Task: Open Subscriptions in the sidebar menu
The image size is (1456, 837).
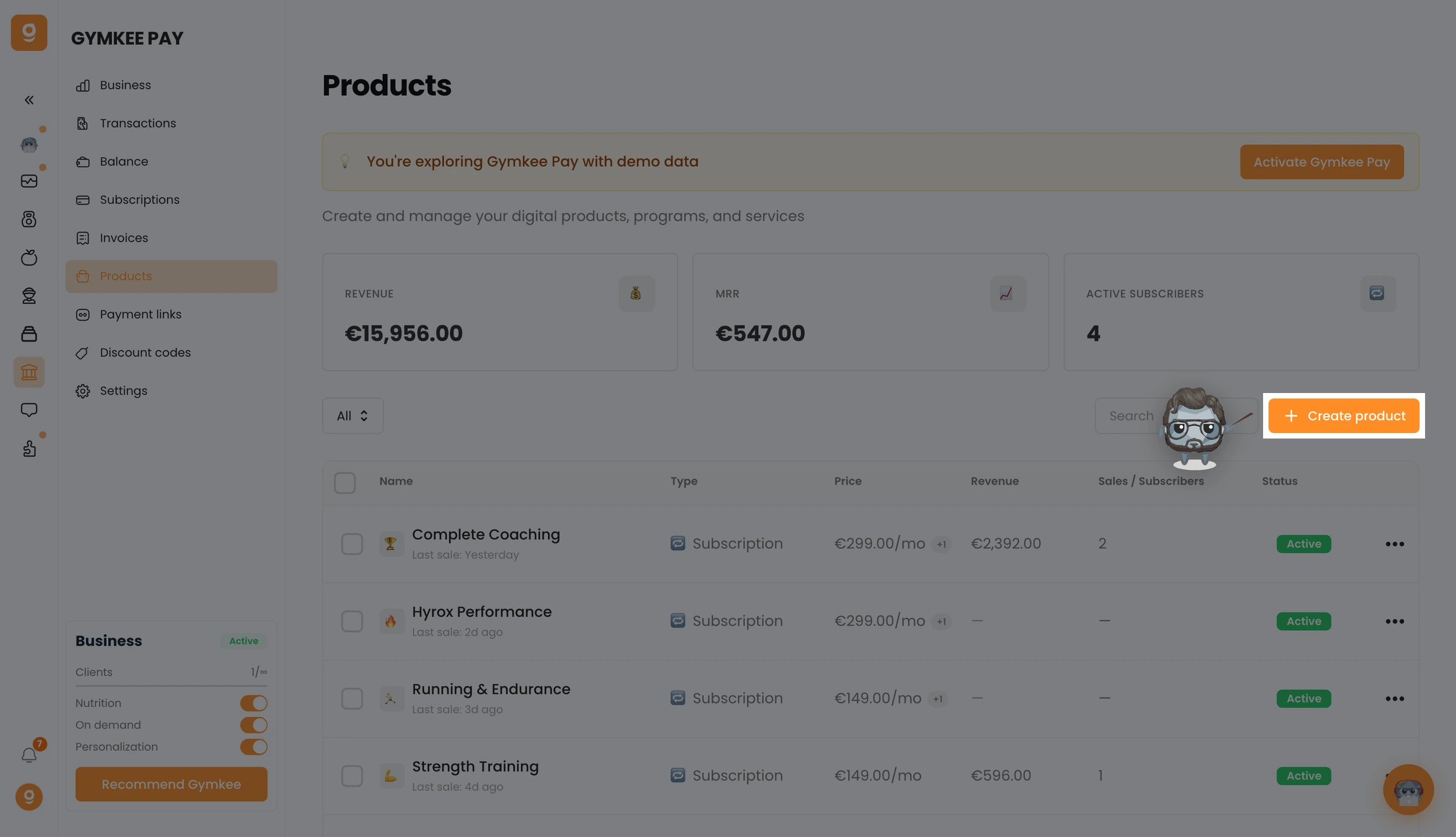Action: (171, 200)
